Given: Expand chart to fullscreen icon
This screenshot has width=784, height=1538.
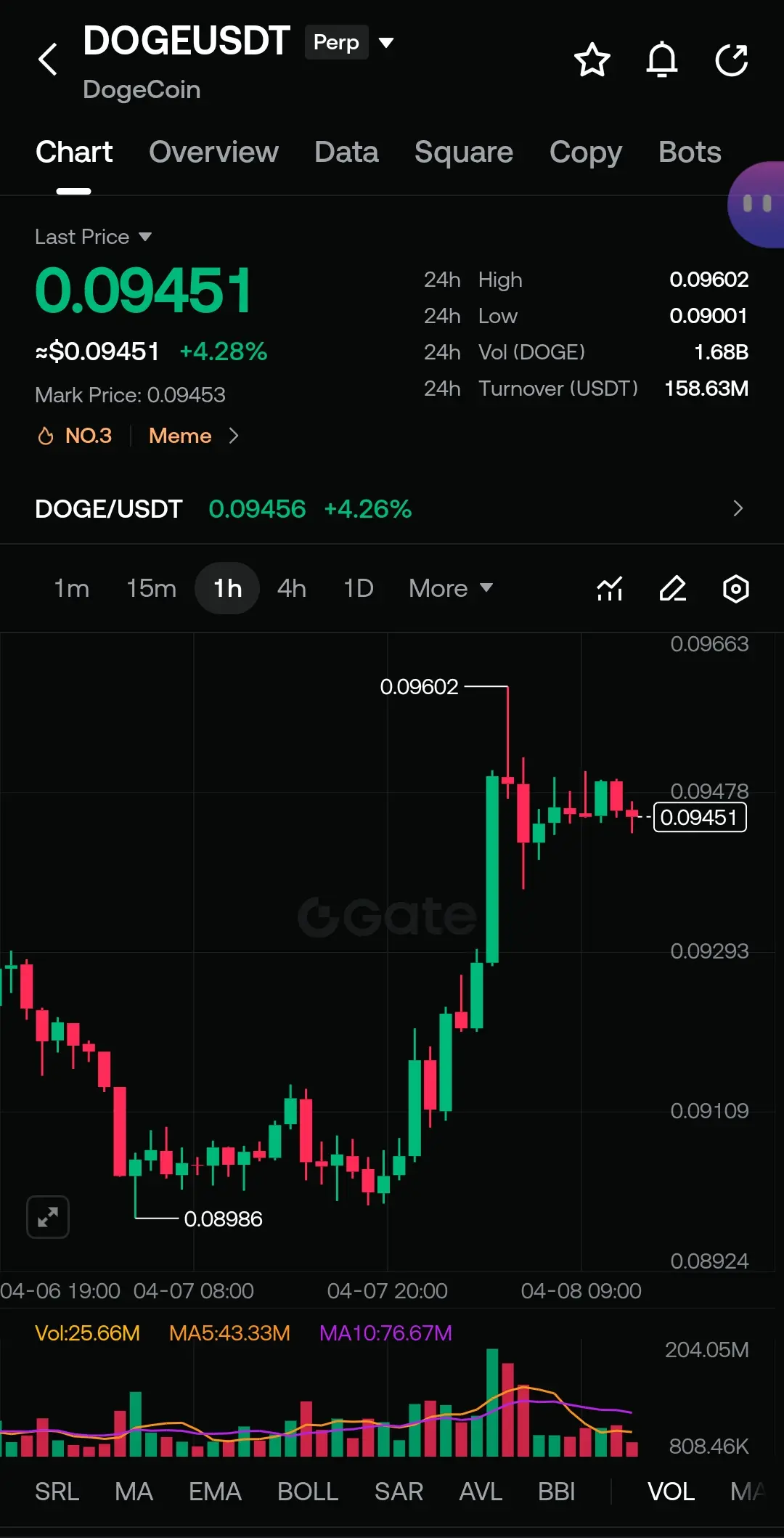Looking at the screenshot, I should click(x=48, y=1217).
